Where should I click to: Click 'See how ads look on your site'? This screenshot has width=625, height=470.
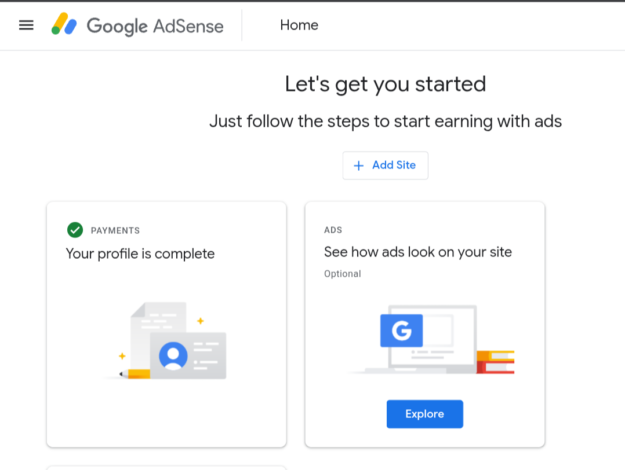[418, 252]
